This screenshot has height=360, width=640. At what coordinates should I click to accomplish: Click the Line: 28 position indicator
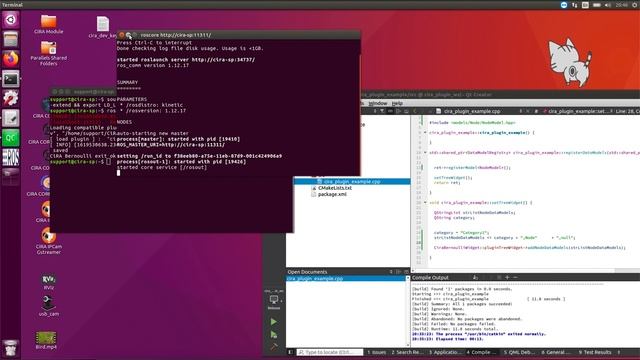(628, 111)
